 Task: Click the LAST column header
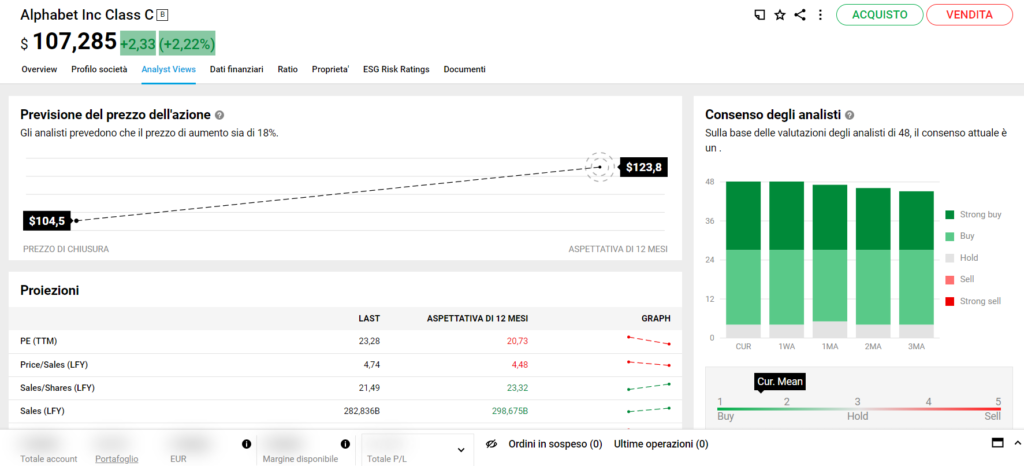point(369,318)
